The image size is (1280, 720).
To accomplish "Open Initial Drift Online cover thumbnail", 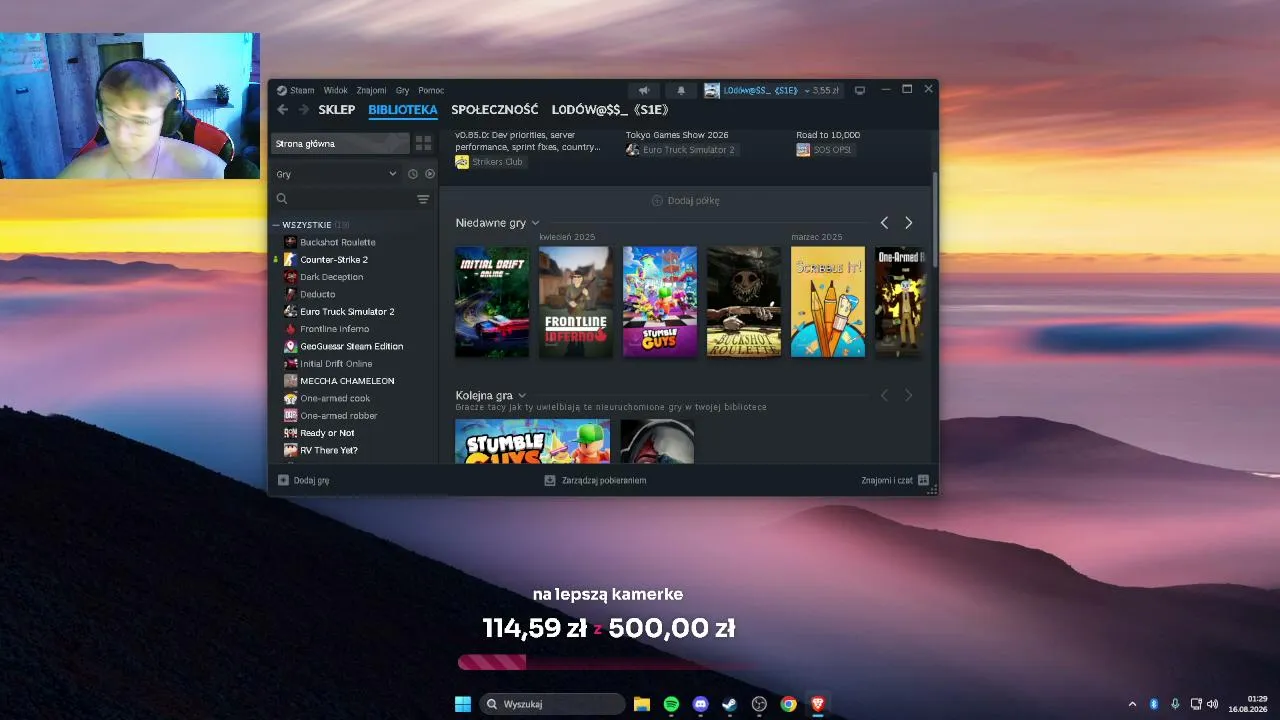I will [x=492, y=302].
